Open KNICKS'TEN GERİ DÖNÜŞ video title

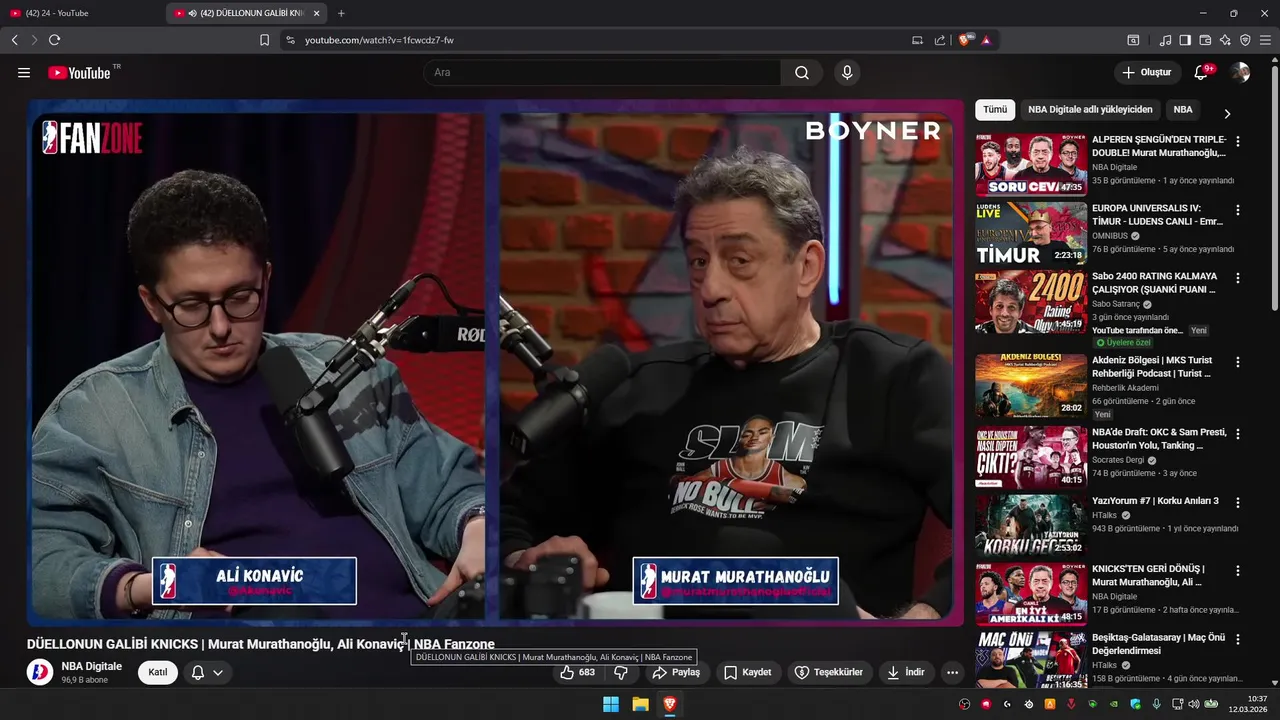1148,575
